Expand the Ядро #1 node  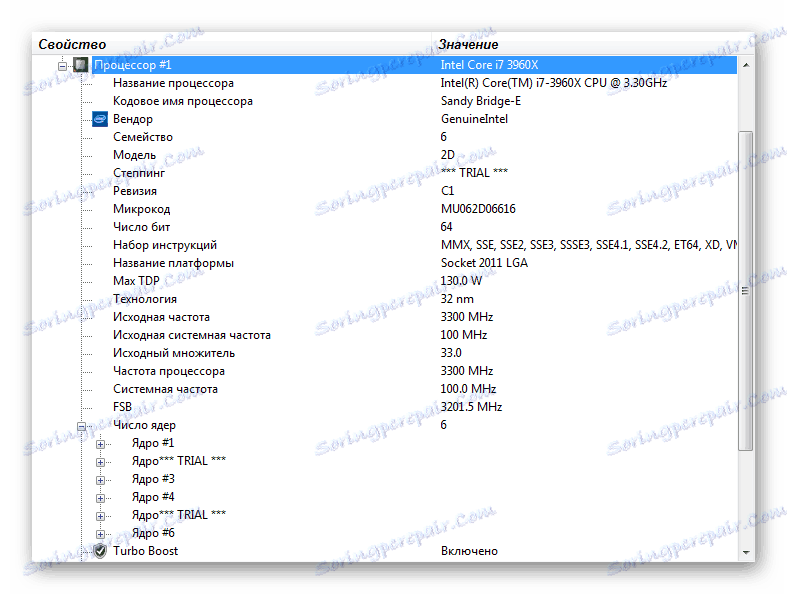point(100,444)
